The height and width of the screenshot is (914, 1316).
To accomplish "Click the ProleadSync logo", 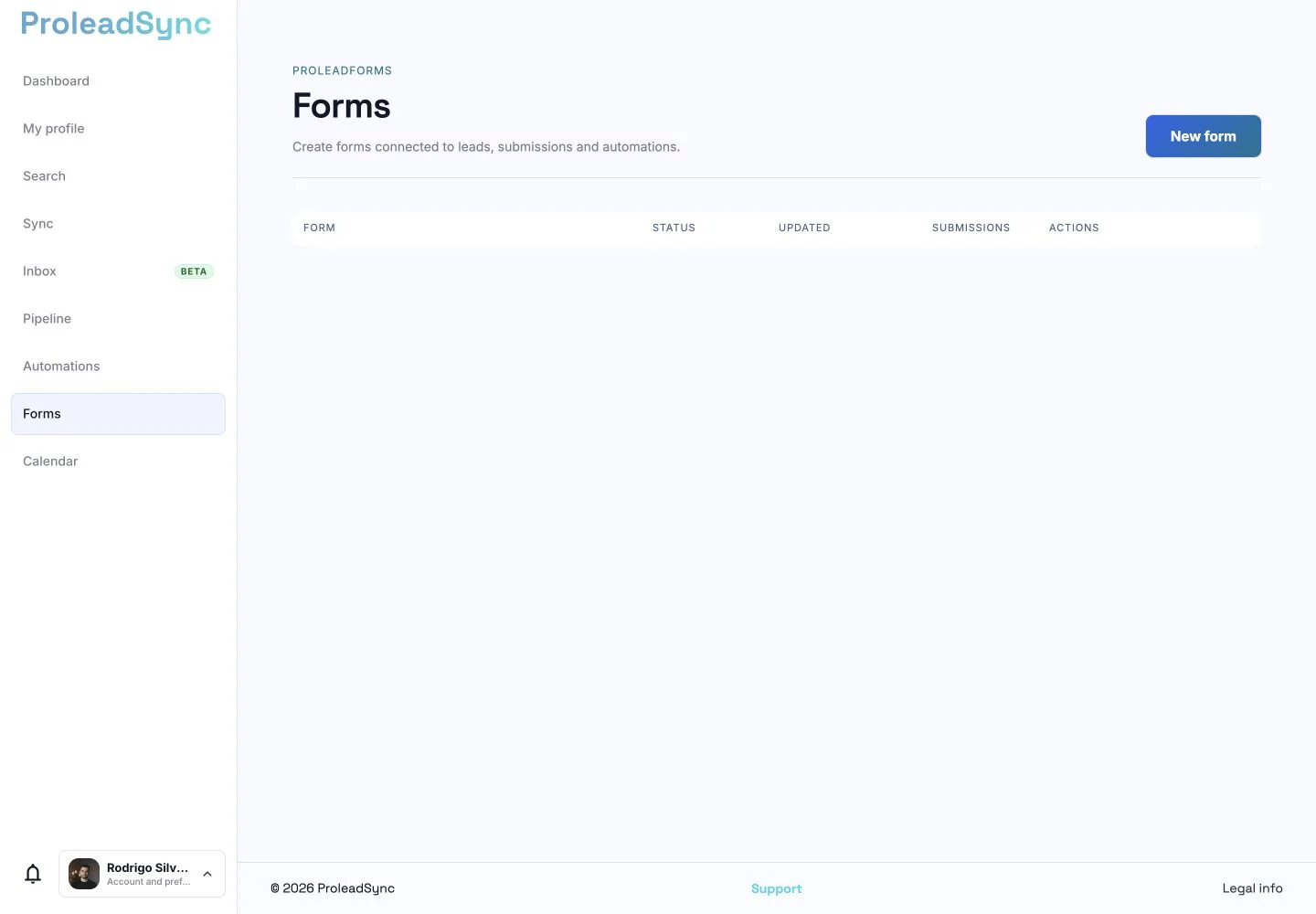I will (x=116, y=24).
